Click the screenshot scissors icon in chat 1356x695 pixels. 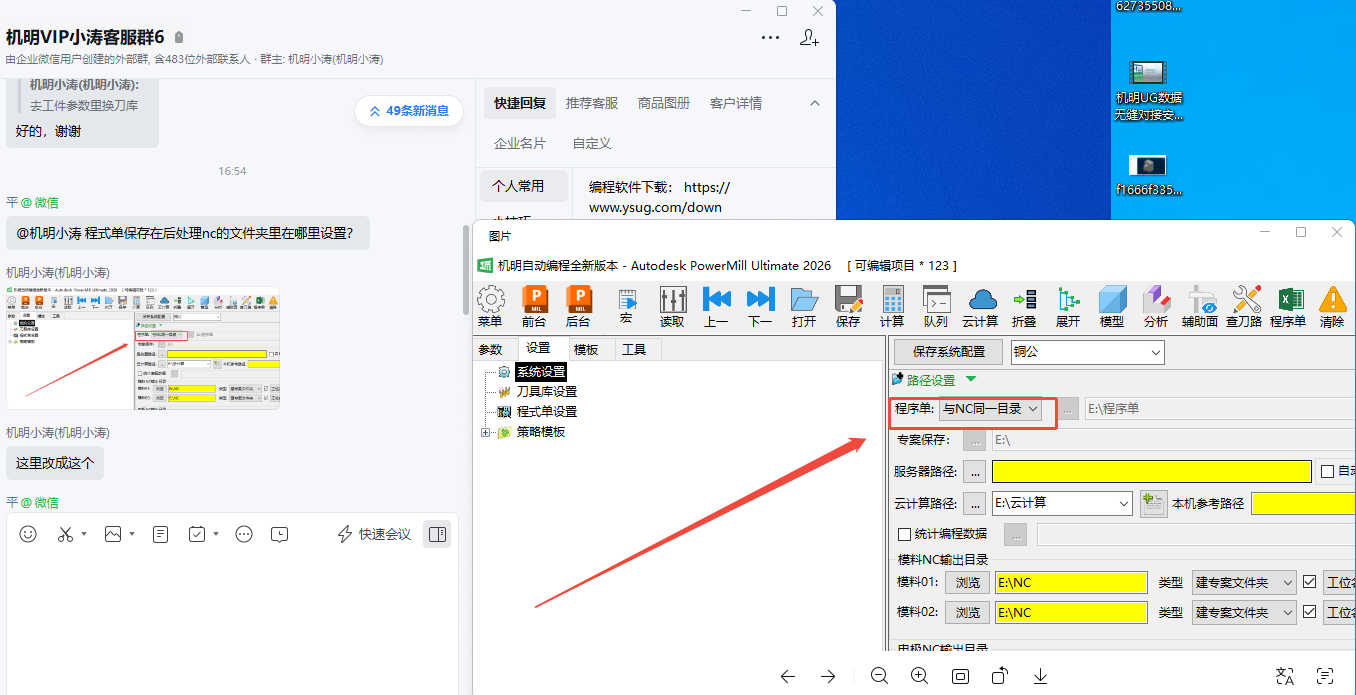pyautogui.click(x=66, y=534)
